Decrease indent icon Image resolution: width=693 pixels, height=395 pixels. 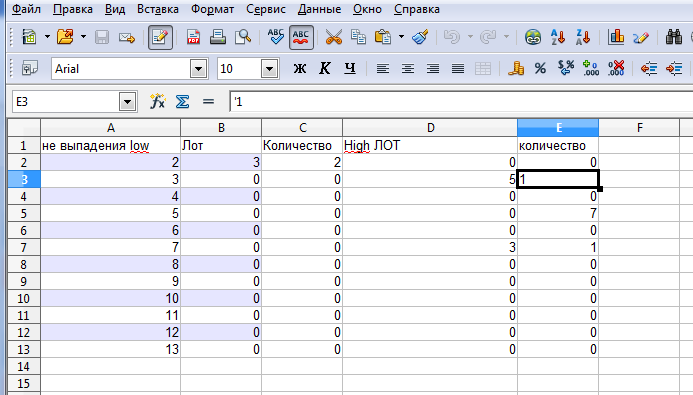pos(649,68)
